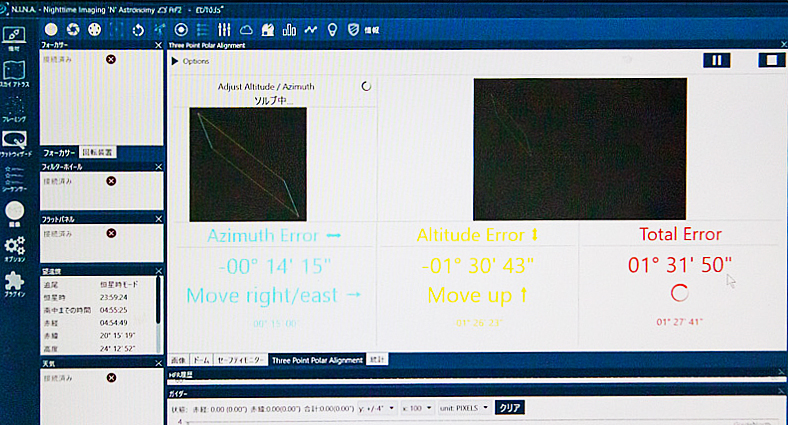Click the Altitude Error value -01° 30' 43"
Image resolution: width=788 pixels, height=425 pixels.
tap(477, 266)
